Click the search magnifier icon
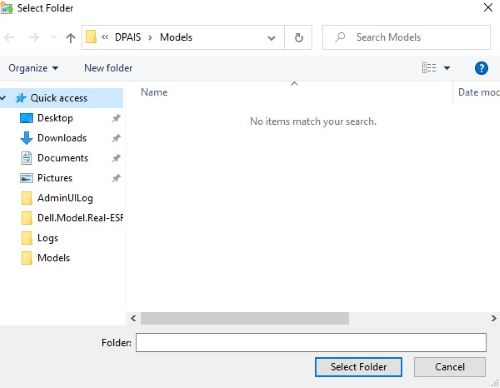The height and width of the screenshot is (388, 500). tap(340, 37)
